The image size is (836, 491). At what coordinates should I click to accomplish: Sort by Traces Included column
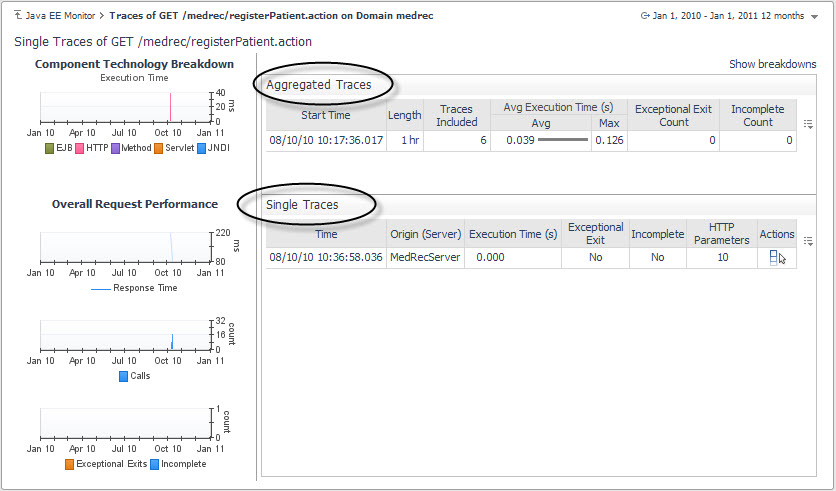coord(456,115)
